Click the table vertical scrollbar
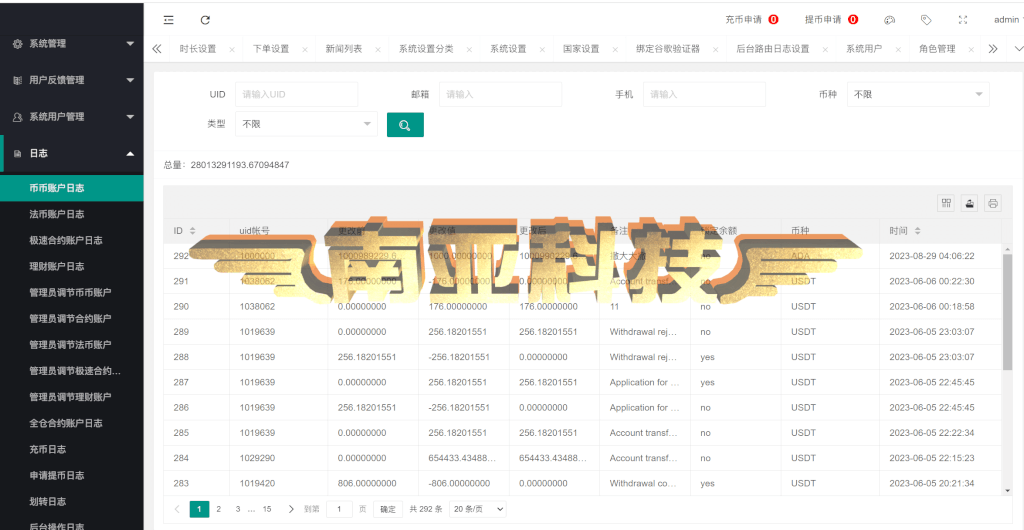 point(1007,312)
